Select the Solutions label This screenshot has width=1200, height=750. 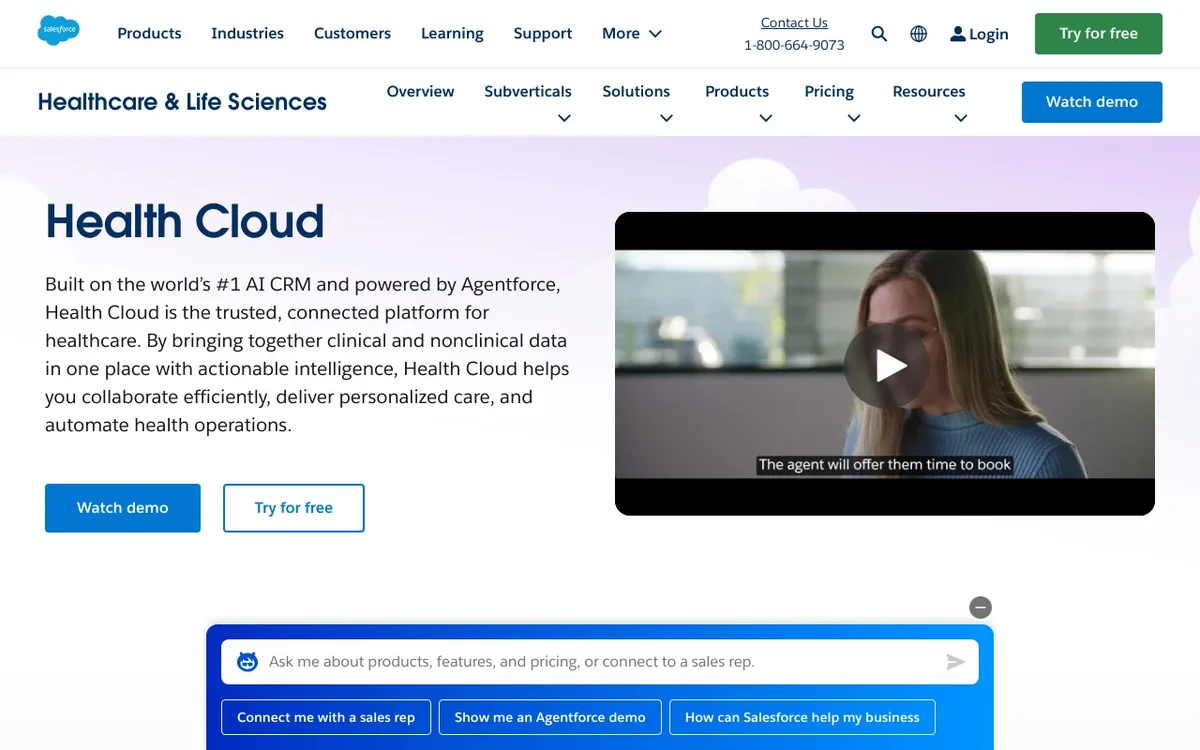click(x=636, y=91)
